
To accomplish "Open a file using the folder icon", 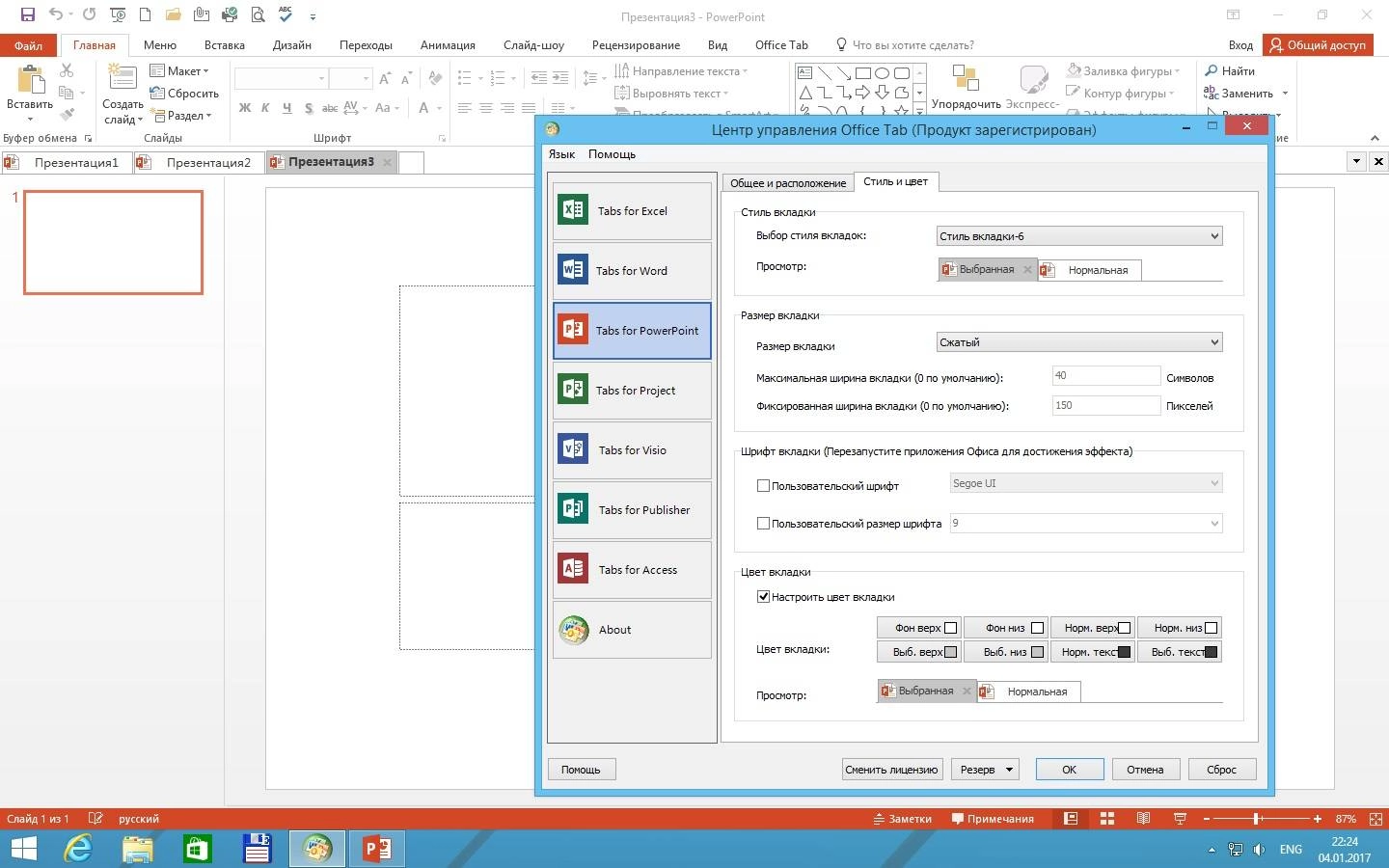I will pos(174,14).
